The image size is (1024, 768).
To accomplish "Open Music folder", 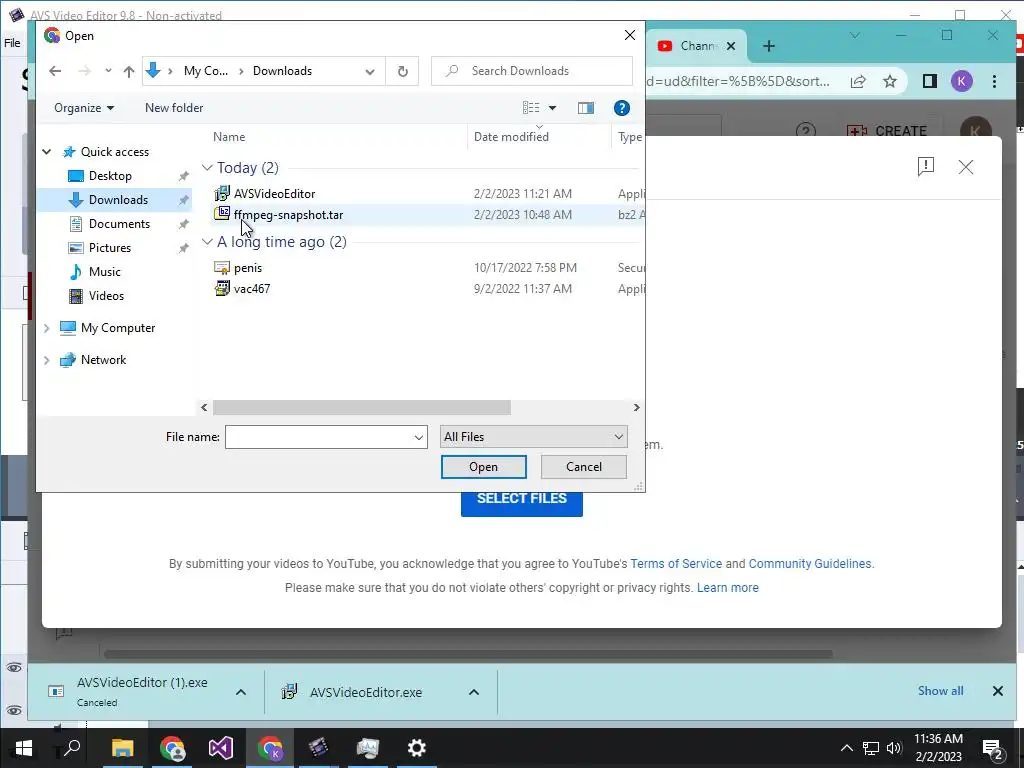I will point(104,272).
